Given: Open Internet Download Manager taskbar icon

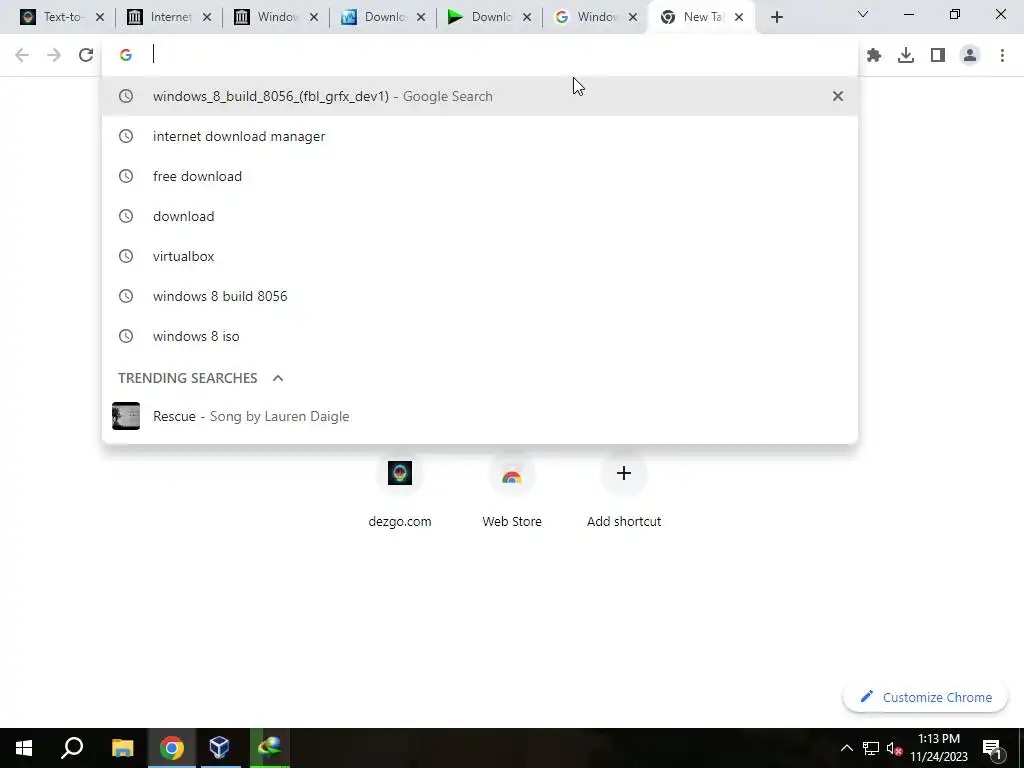Looking at the screenshot, I should coord(269,748).
